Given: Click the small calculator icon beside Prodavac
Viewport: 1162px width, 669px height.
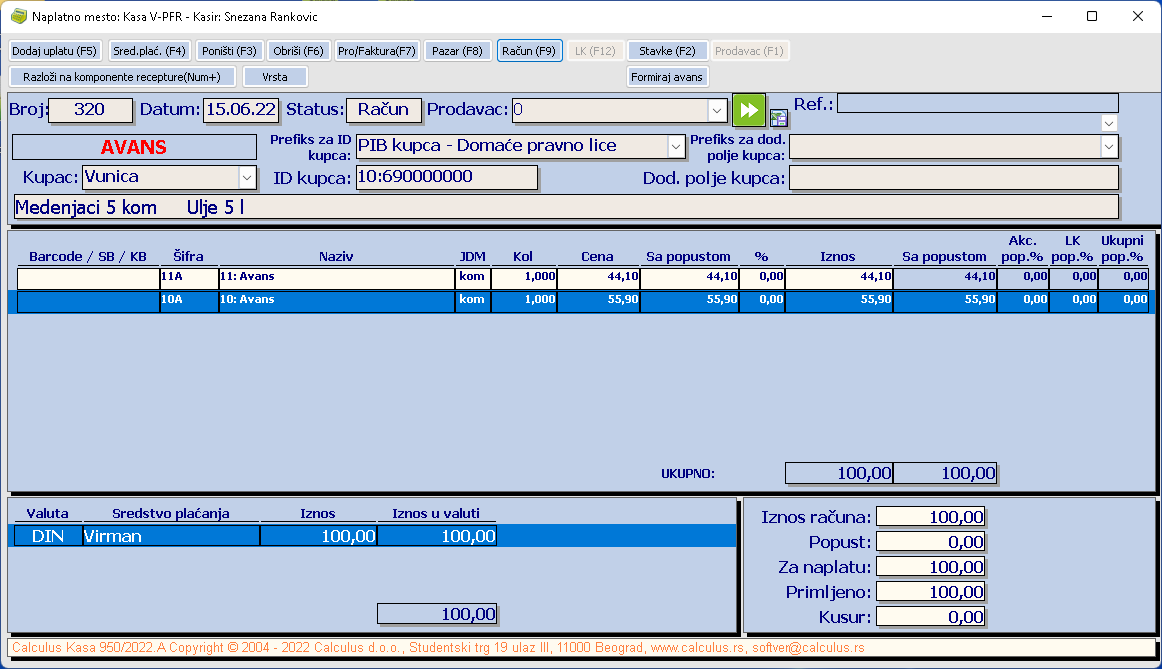Looking at the screenshot, I should pyautogui.click(x=778, y=118).
